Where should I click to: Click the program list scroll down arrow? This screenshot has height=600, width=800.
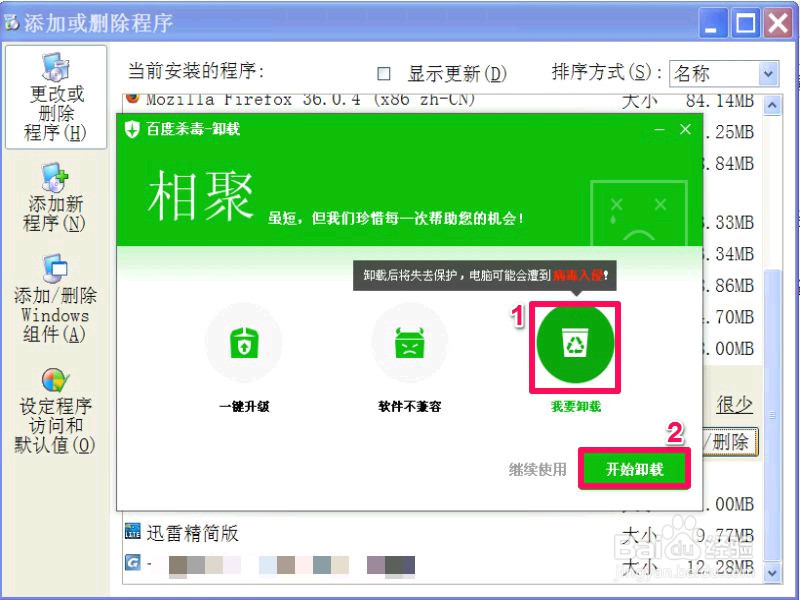pos(772,572)
